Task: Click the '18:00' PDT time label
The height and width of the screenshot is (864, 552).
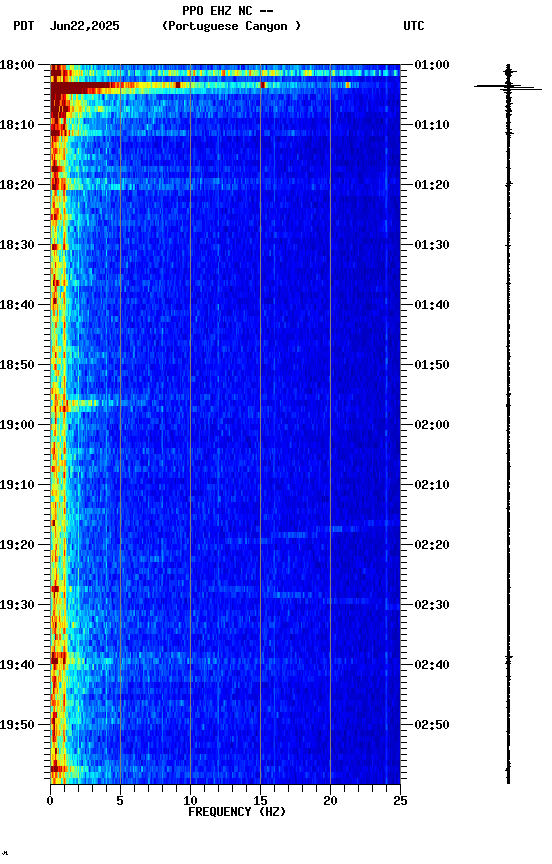Action: point(17,65)
